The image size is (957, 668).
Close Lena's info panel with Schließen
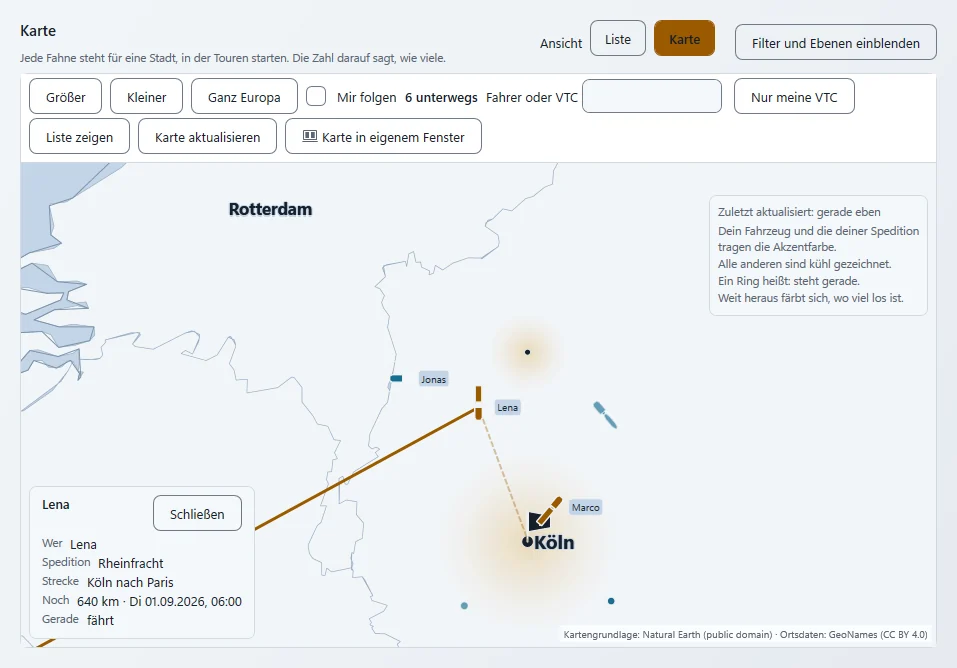tap(197, 514)
